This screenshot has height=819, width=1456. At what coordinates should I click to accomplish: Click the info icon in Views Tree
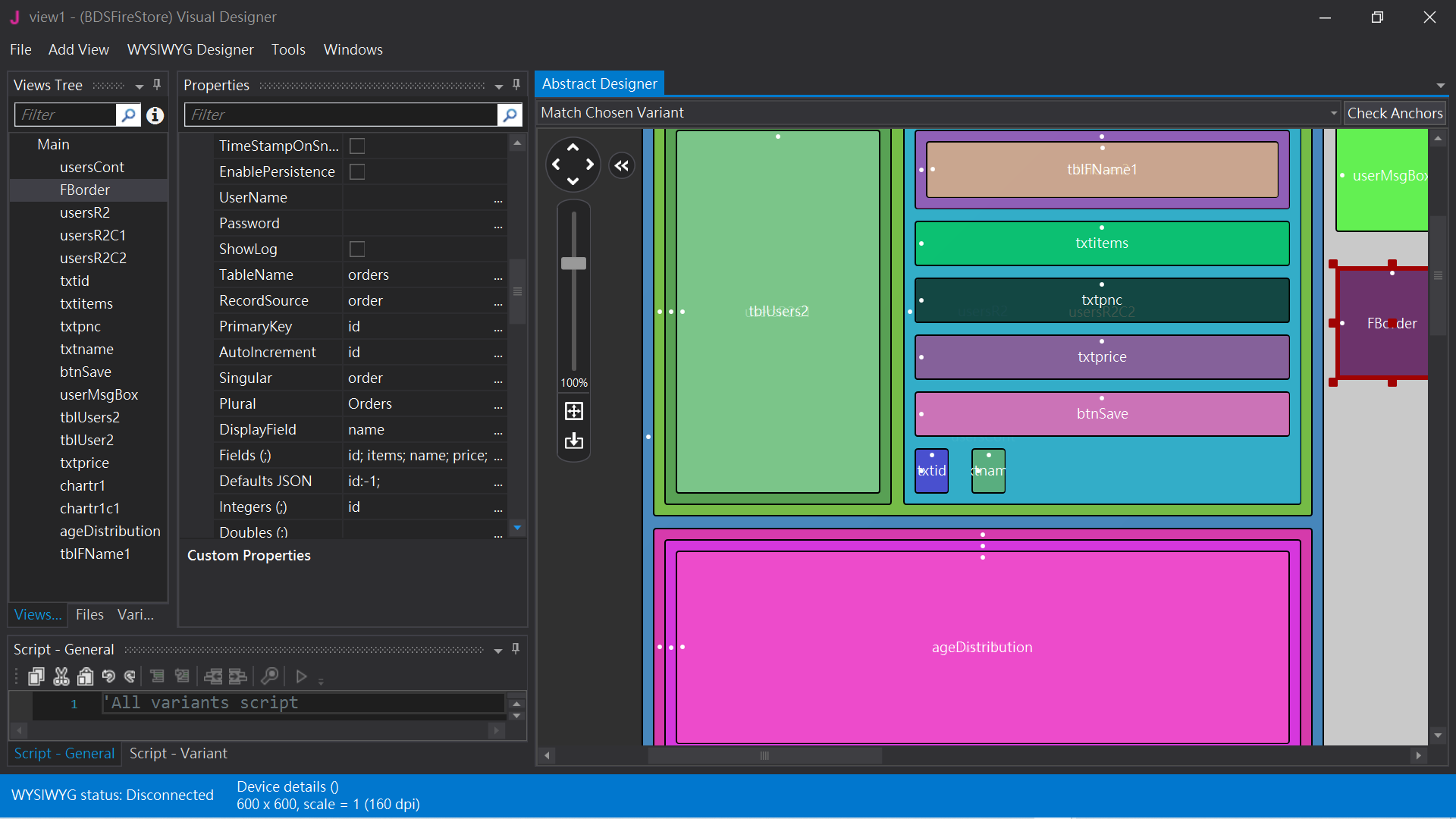pyautogui.click(x=155, y=115)
